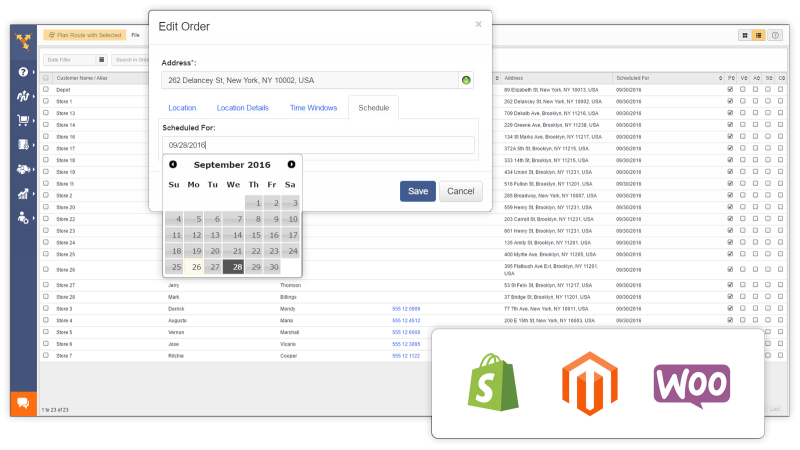Expand the help sidebar submenu arrow
The height and width of the screenshot is (450, 800).
click(34, 72)
